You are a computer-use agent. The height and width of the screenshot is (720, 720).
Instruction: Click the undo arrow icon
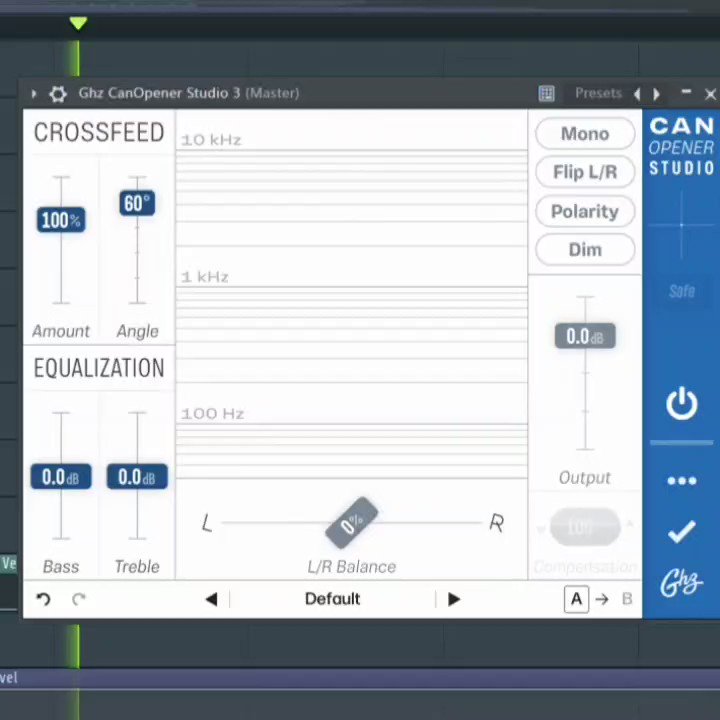pyautogui.click(x=43, y=599)
